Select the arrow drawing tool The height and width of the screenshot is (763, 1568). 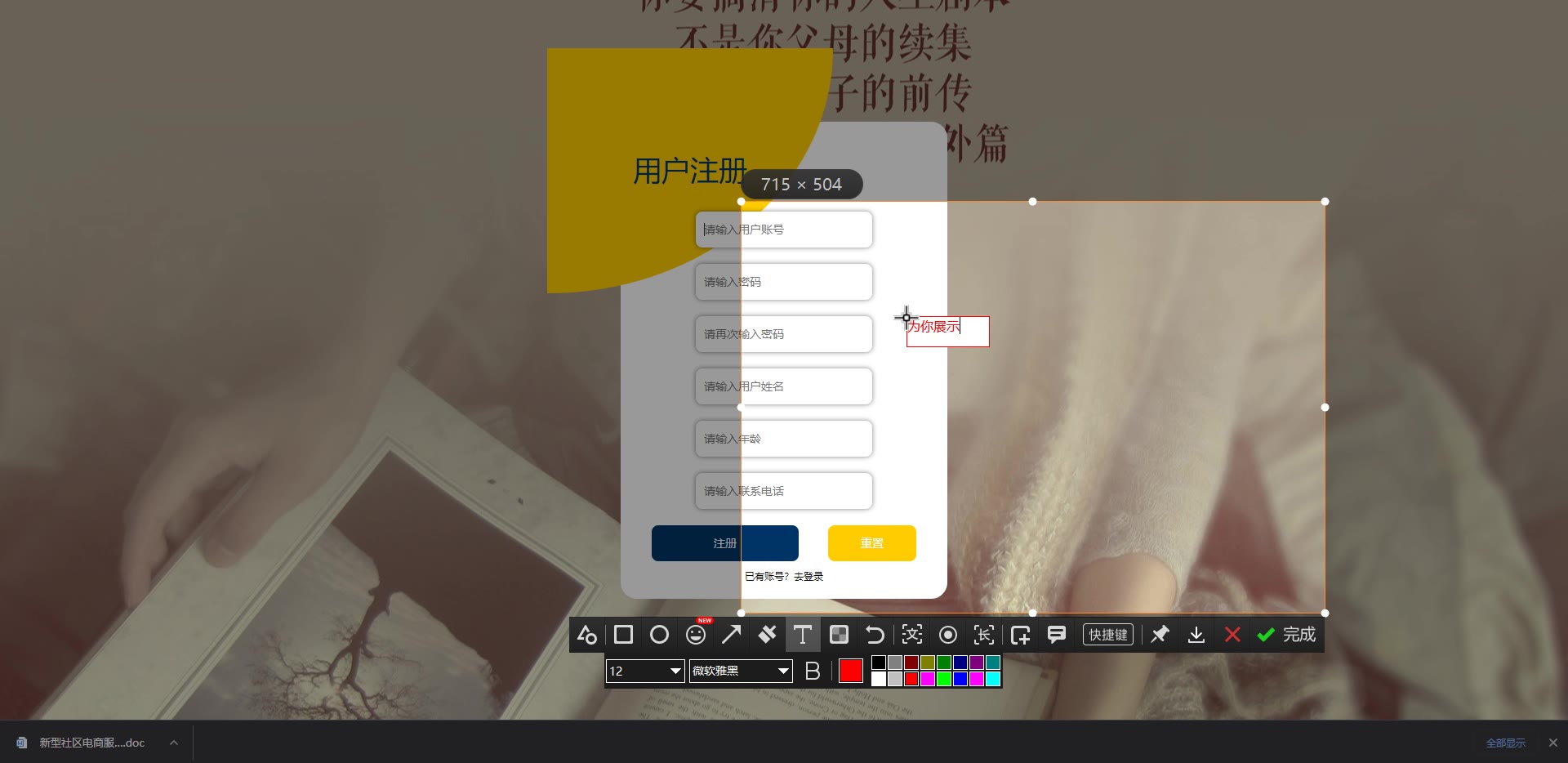pos(732,635)
